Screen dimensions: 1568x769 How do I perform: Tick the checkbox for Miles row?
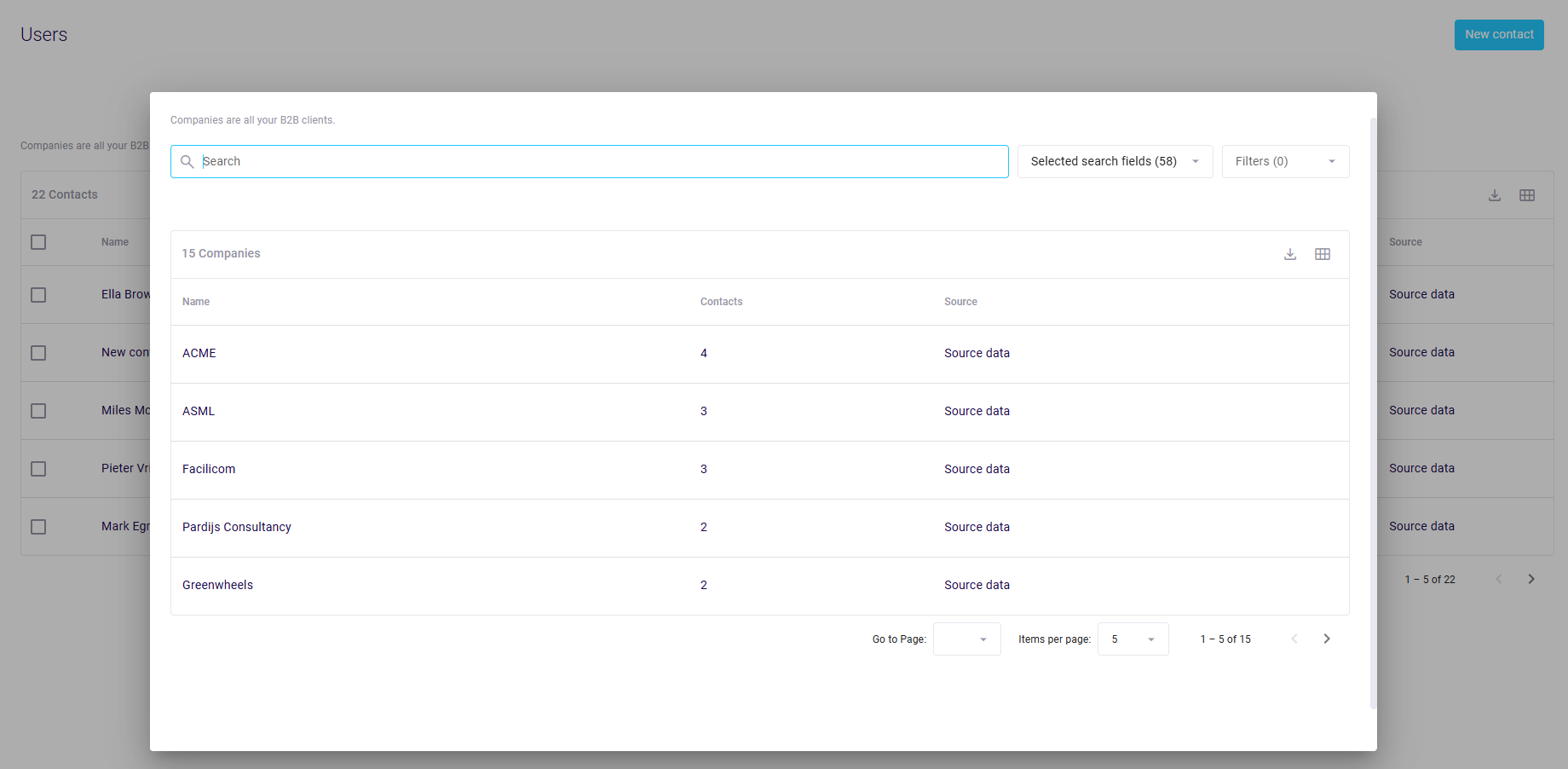click(x=38, y=411)
